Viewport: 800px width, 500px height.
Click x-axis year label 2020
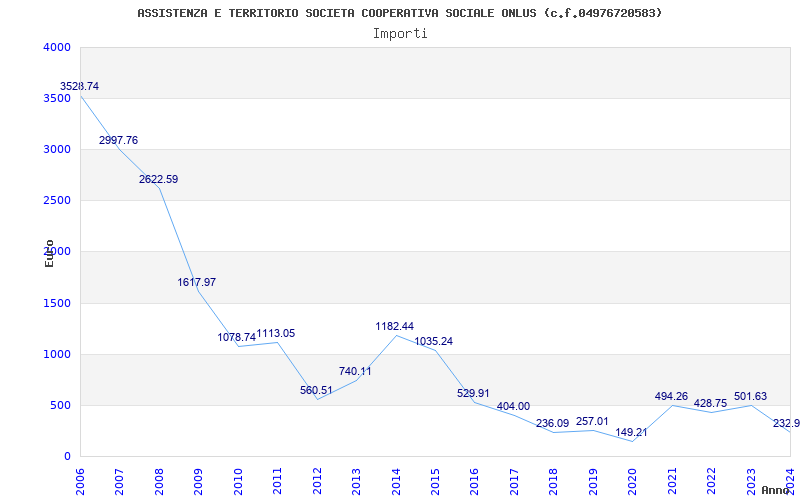coord(632,482)
